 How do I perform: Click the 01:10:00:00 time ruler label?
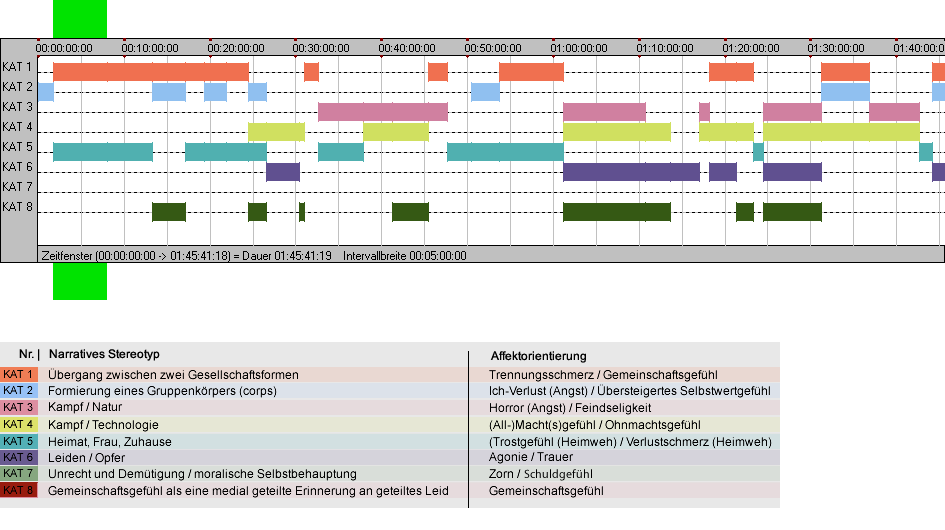pos(665,48)
